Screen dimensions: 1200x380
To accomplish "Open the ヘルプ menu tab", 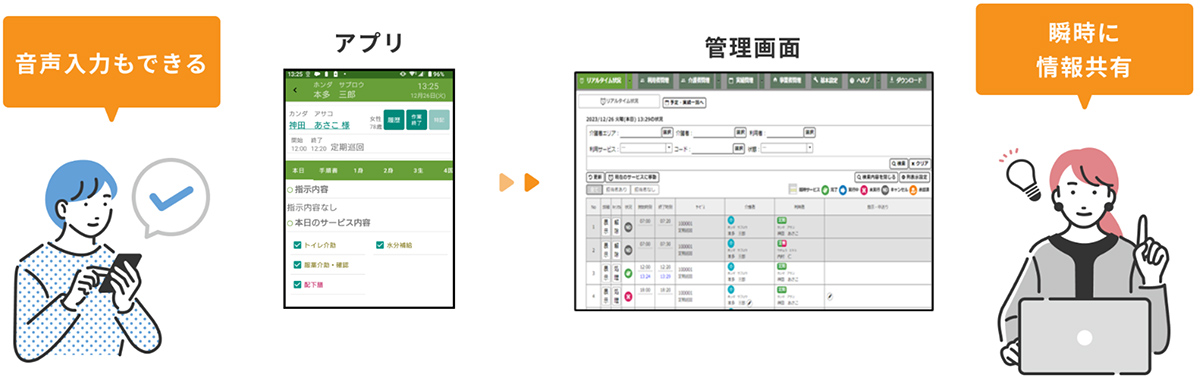I will (x=860, y=80).
